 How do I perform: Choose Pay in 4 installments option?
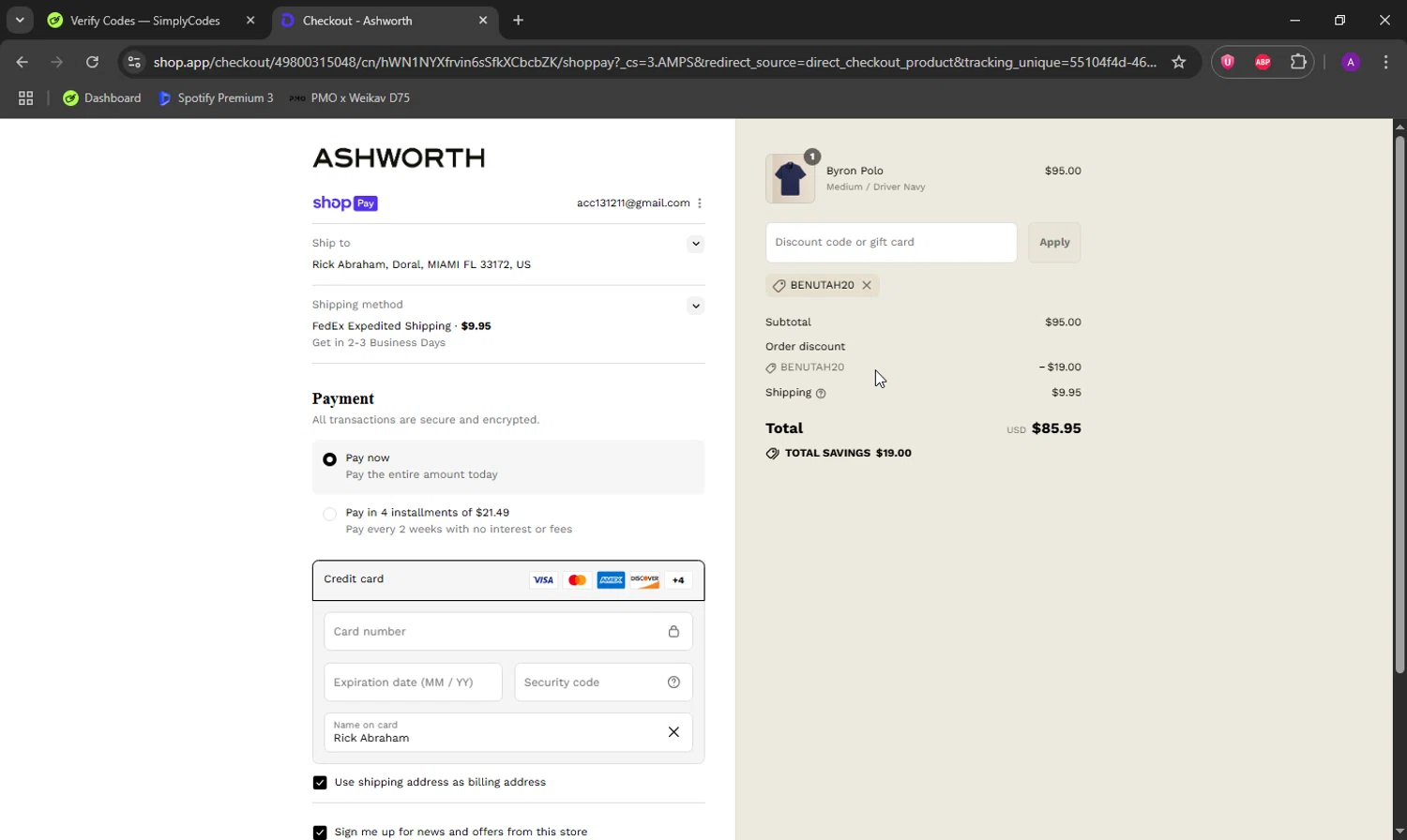329,514
